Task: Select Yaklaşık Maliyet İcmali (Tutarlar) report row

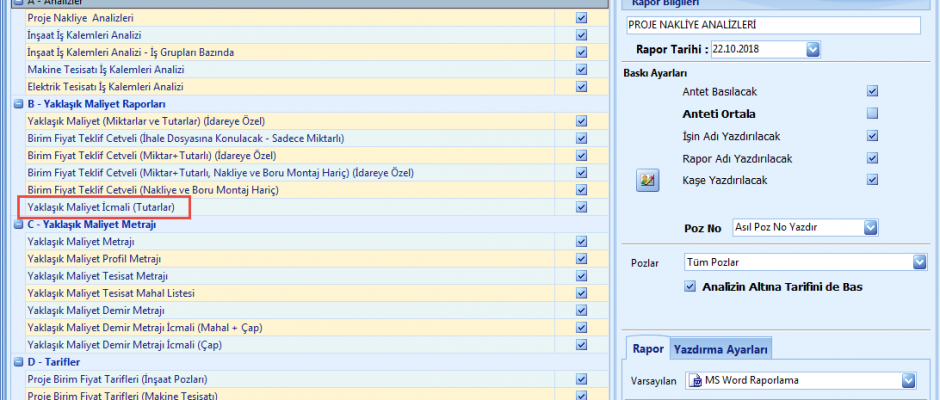Action: (102, 207)
